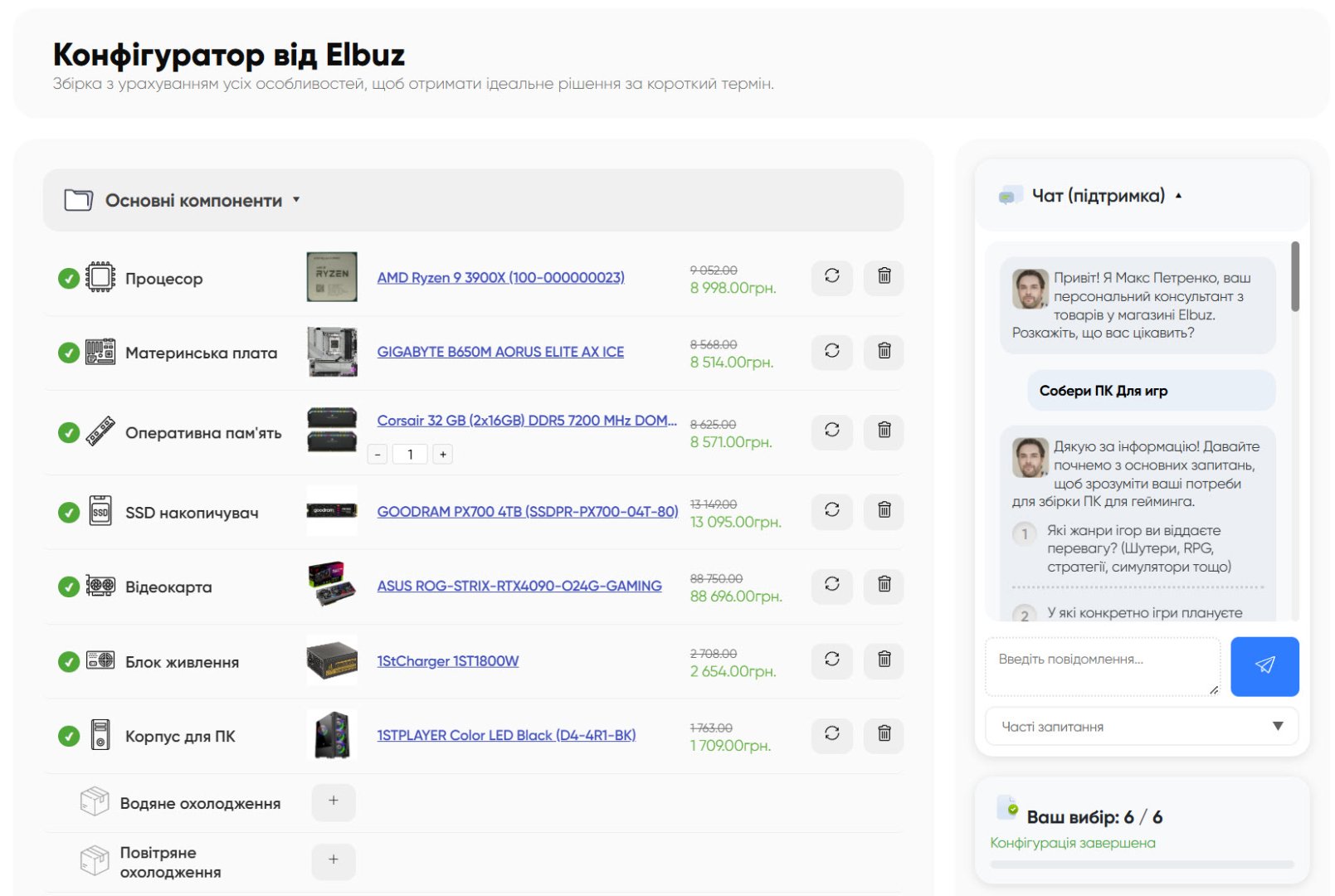The image size is (1335, 896).
Task: Collapse the Основні компоненти section
Action: click(296, 200)
